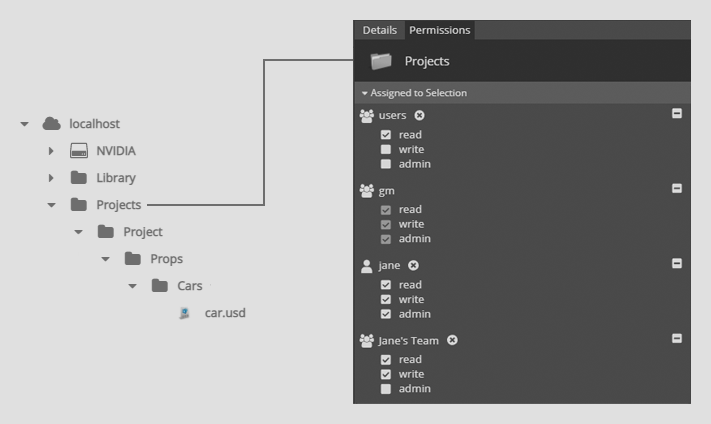This screenshot has width=711, height=424.
Task: Collapse the Props folder arrow
Action: (105, 259)
